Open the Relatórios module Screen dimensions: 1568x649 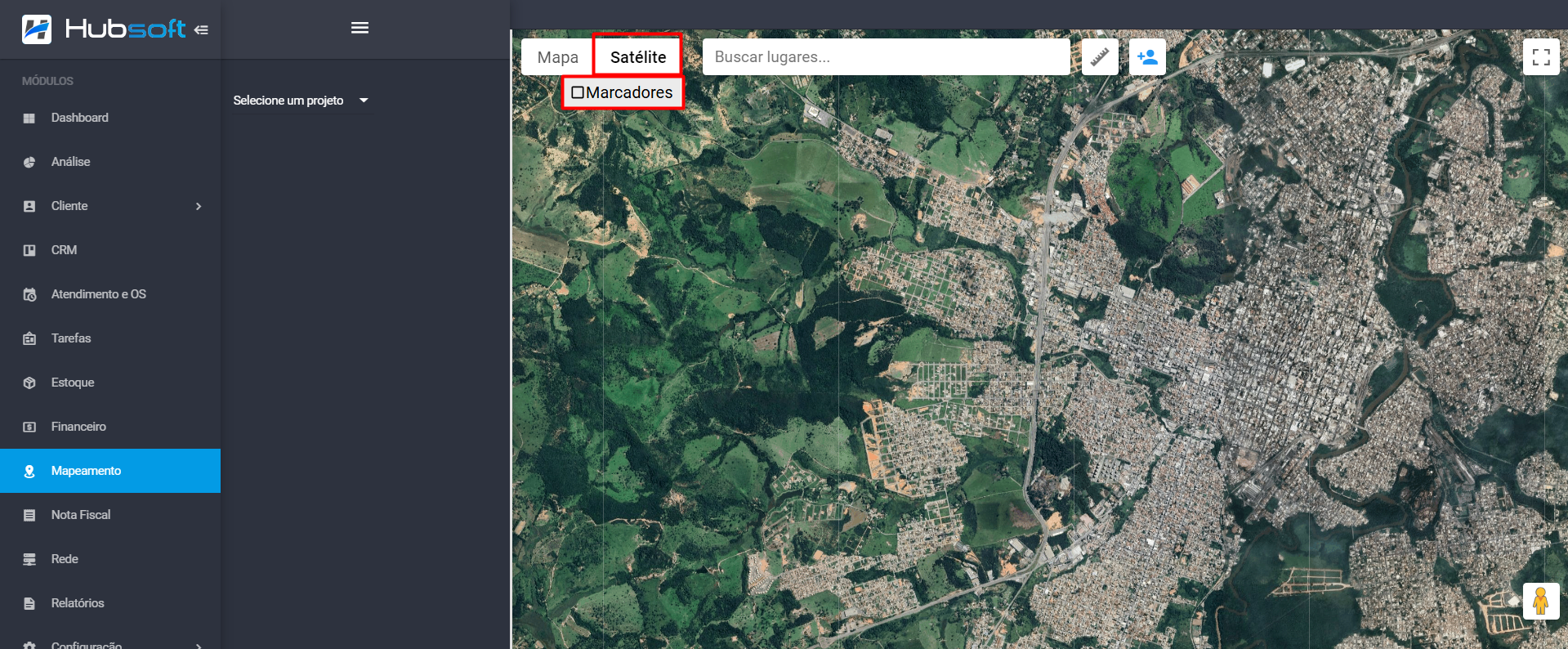[110, 603]
